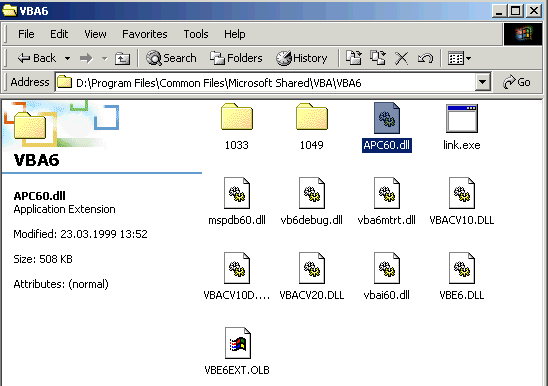
Task: Open the Help menu
Action: [x=235, y=34]
